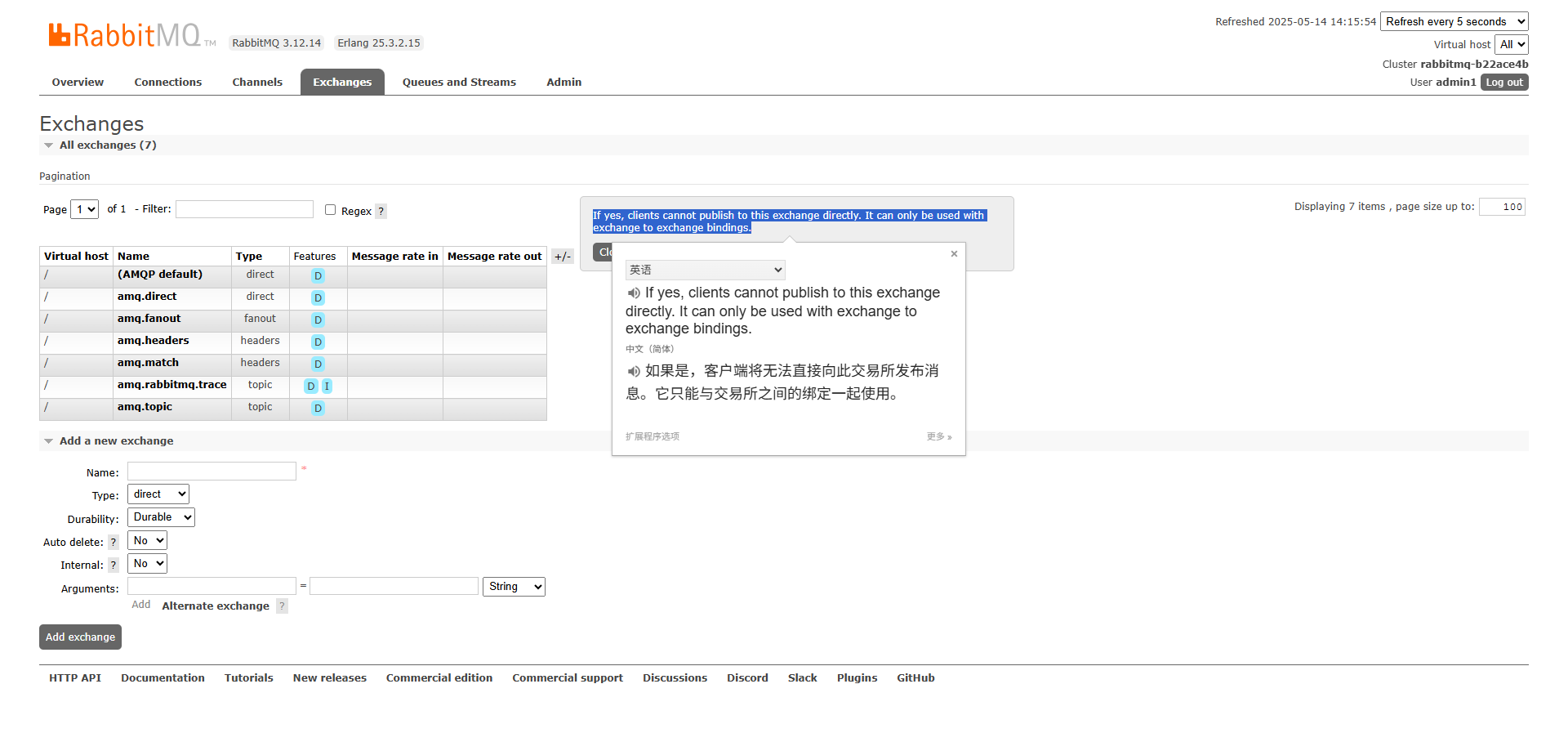This screenshot has height=751, width=1568.
Task: Click the RabbitMQ logo
Action: [x=131, y=35]
